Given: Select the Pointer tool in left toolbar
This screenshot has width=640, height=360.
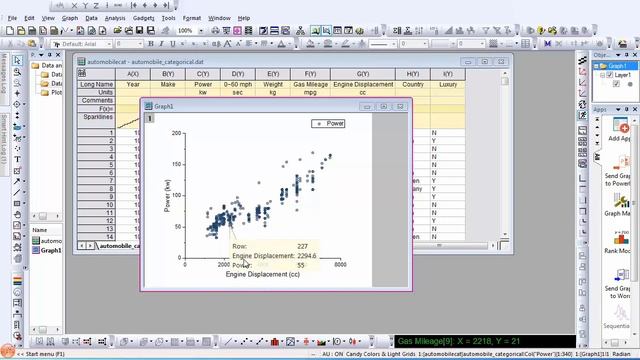Looking at the screenshot, I should [x=17, y=60].
